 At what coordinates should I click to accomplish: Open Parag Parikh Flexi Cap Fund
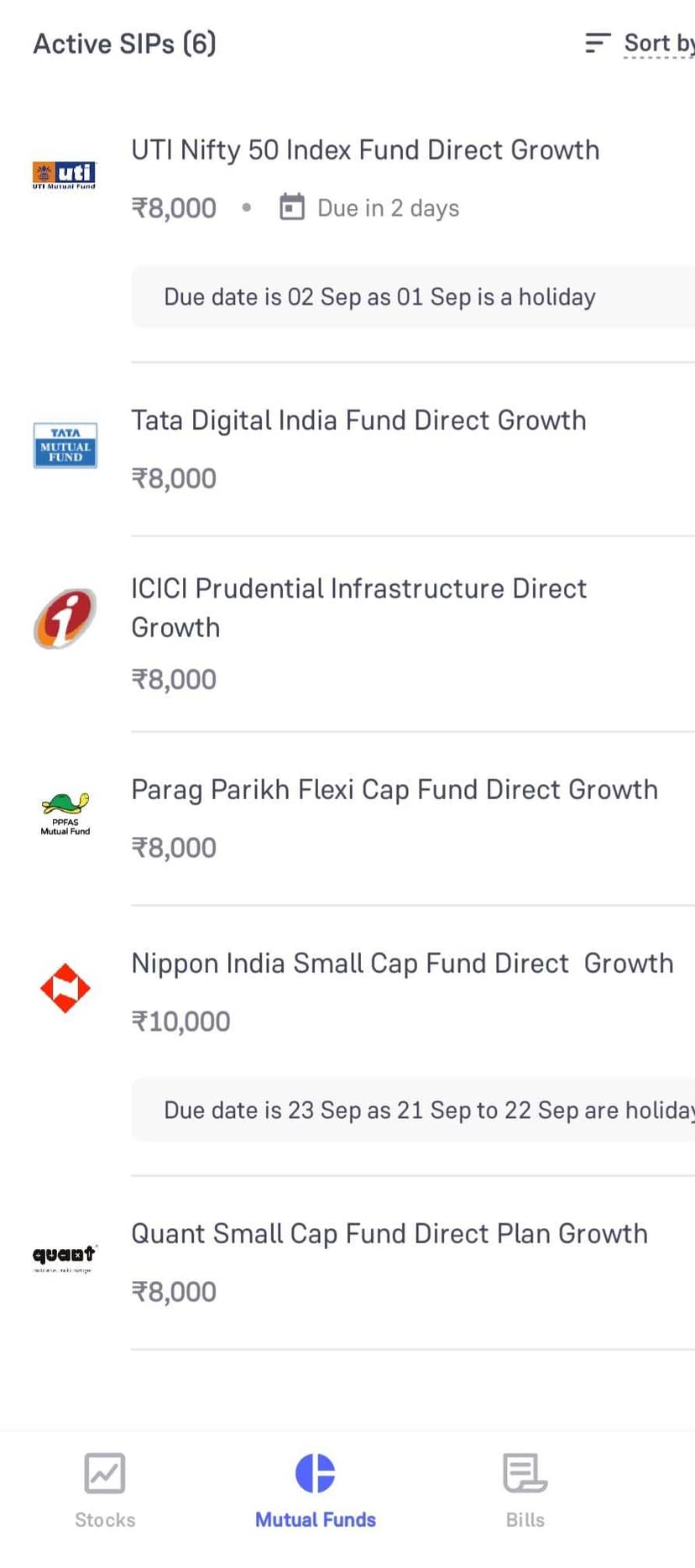pyautogui.click(x=395, y=790)
